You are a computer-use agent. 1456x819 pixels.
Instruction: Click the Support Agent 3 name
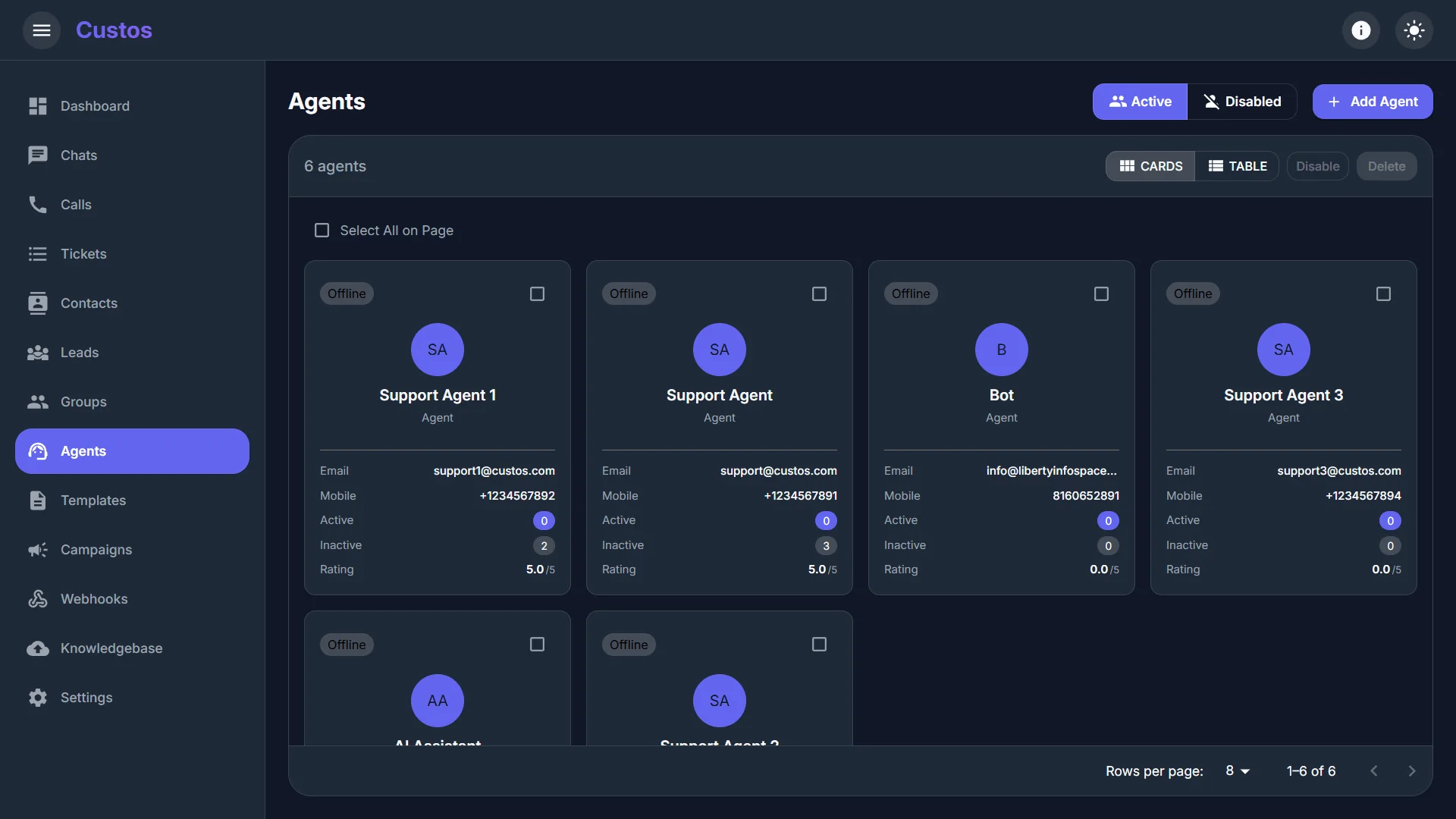point(1283,395)
